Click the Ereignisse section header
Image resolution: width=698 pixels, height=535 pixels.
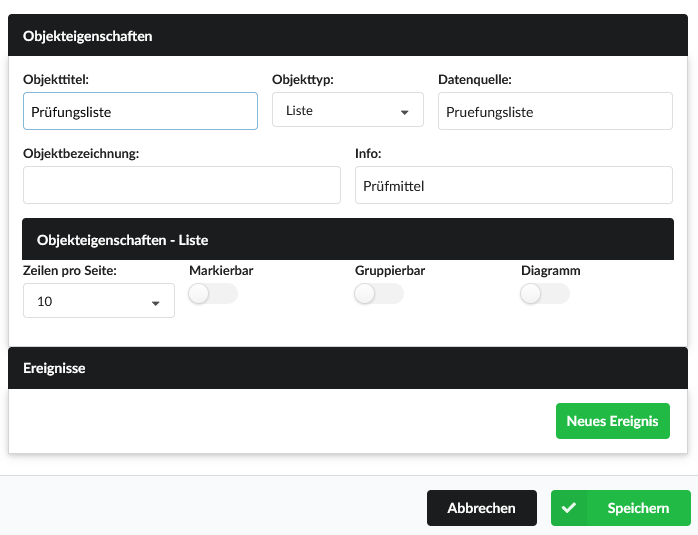point(348,368)
